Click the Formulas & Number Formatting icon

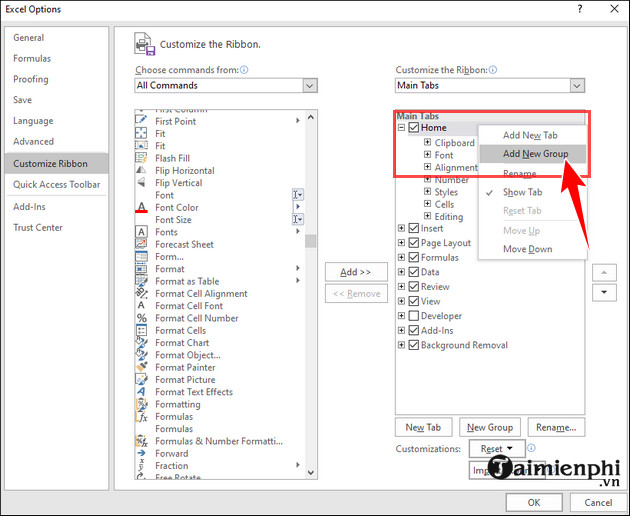pos(141,441)
